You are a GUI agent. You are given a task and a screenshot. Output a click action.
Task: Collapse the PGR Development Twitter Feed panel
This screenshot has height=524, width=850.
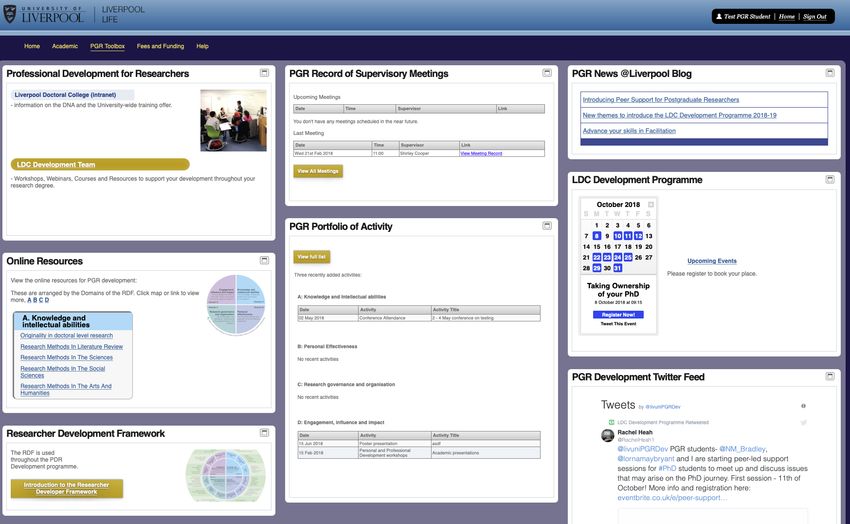(830, 376)
